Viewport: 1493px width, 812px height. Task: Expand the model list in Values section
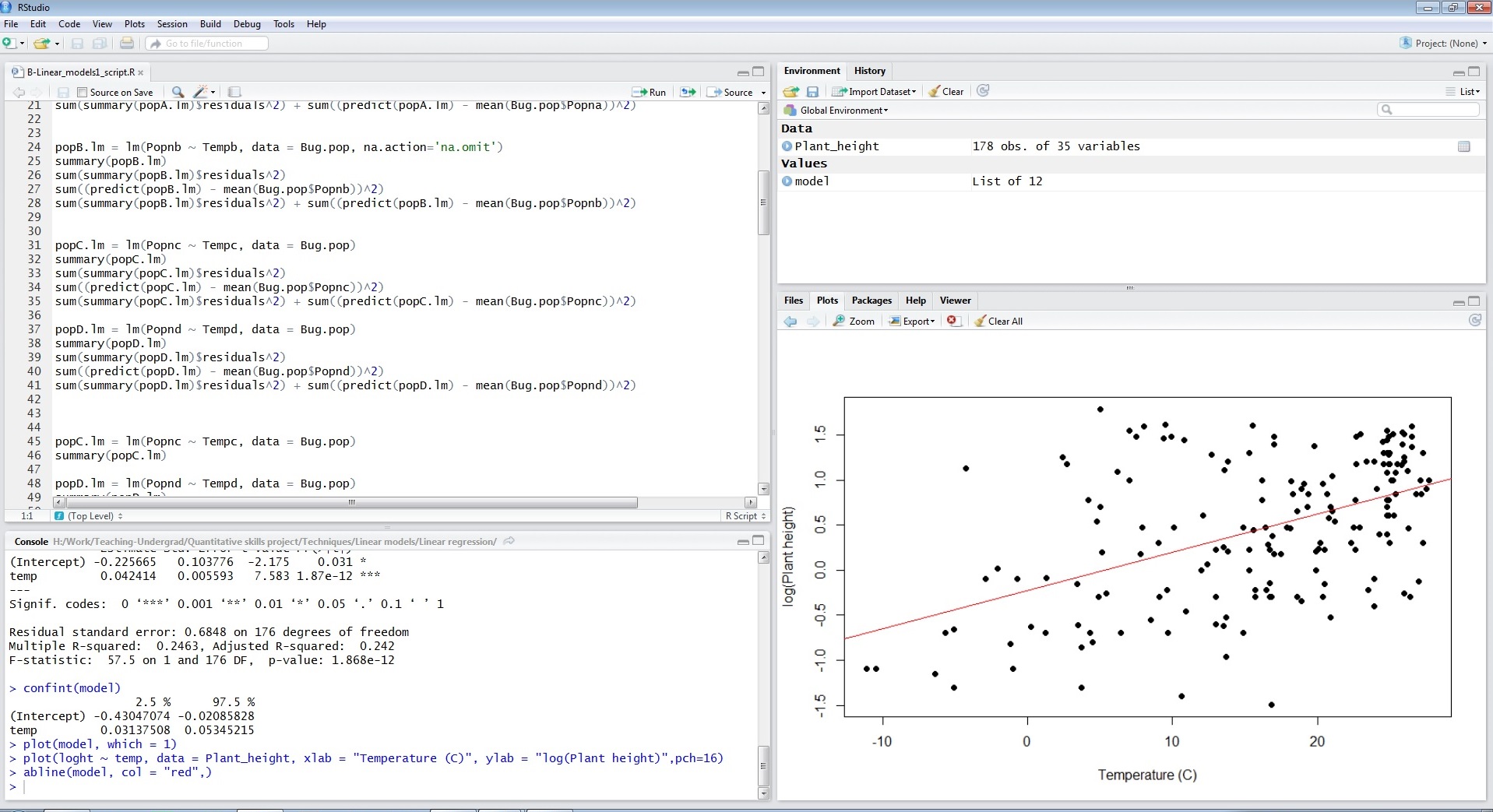[x=787, y=181]
